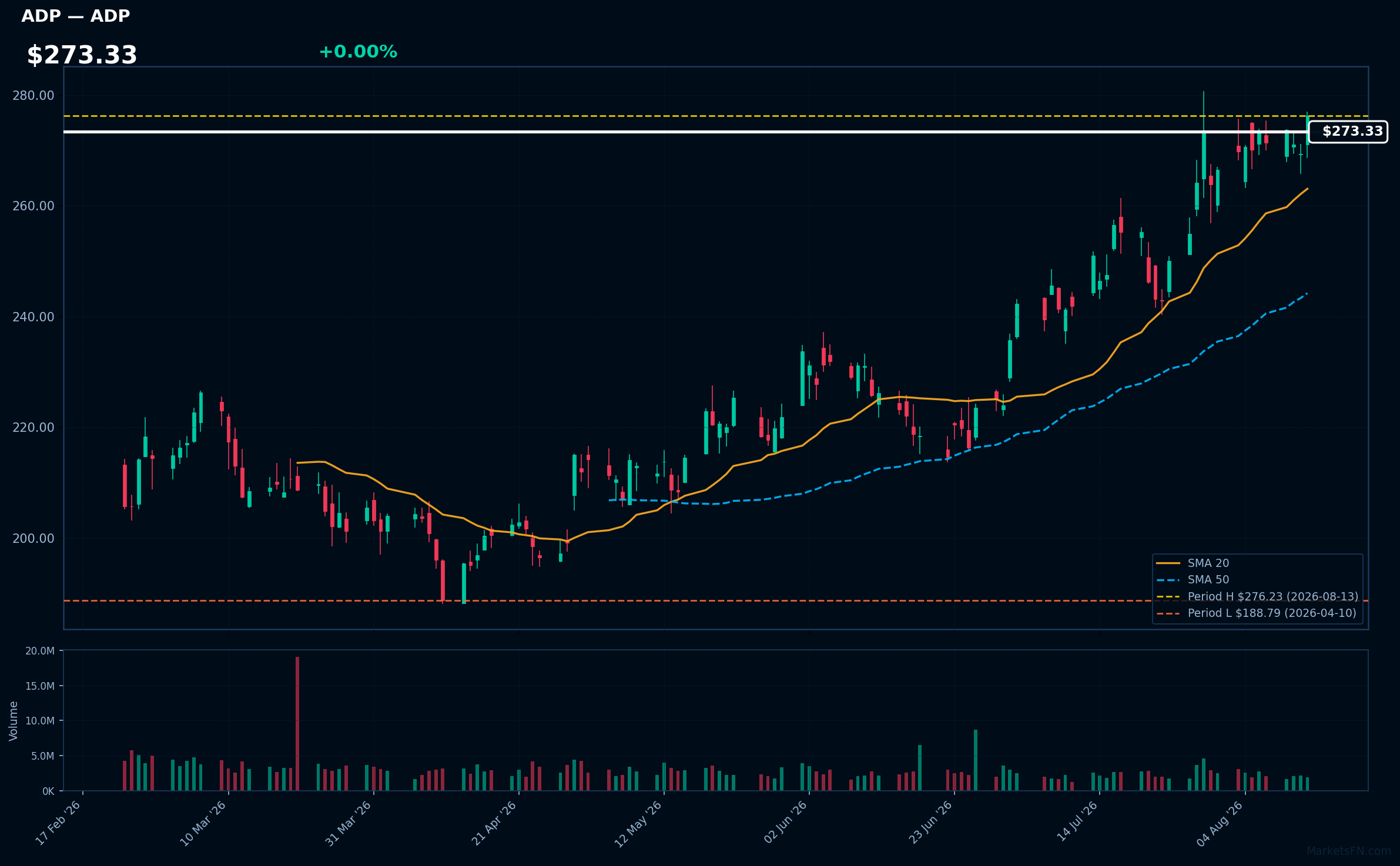Click the 0K volume axis label
The width and height of the screenshot is (1400, 866).
(x=48, y=791)
